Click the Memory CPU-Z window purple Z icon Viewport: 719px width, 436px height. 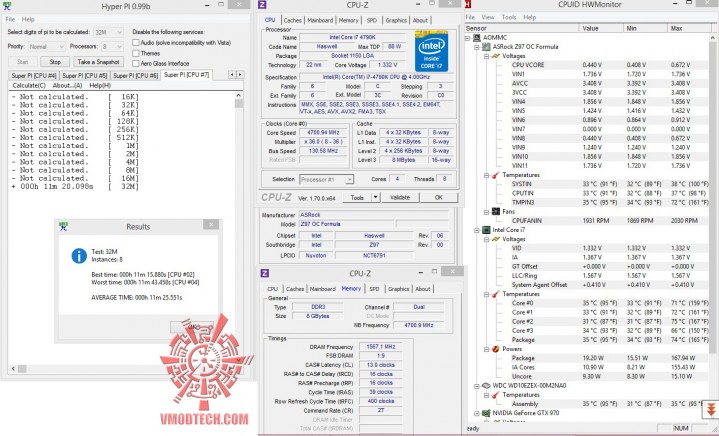pos(265,273)
